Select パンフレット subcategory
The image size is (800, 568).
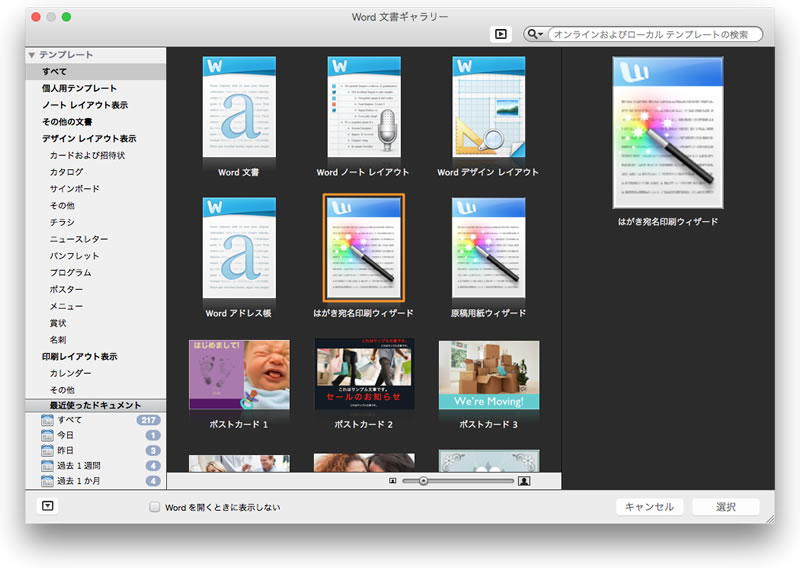tap(74, 256)
